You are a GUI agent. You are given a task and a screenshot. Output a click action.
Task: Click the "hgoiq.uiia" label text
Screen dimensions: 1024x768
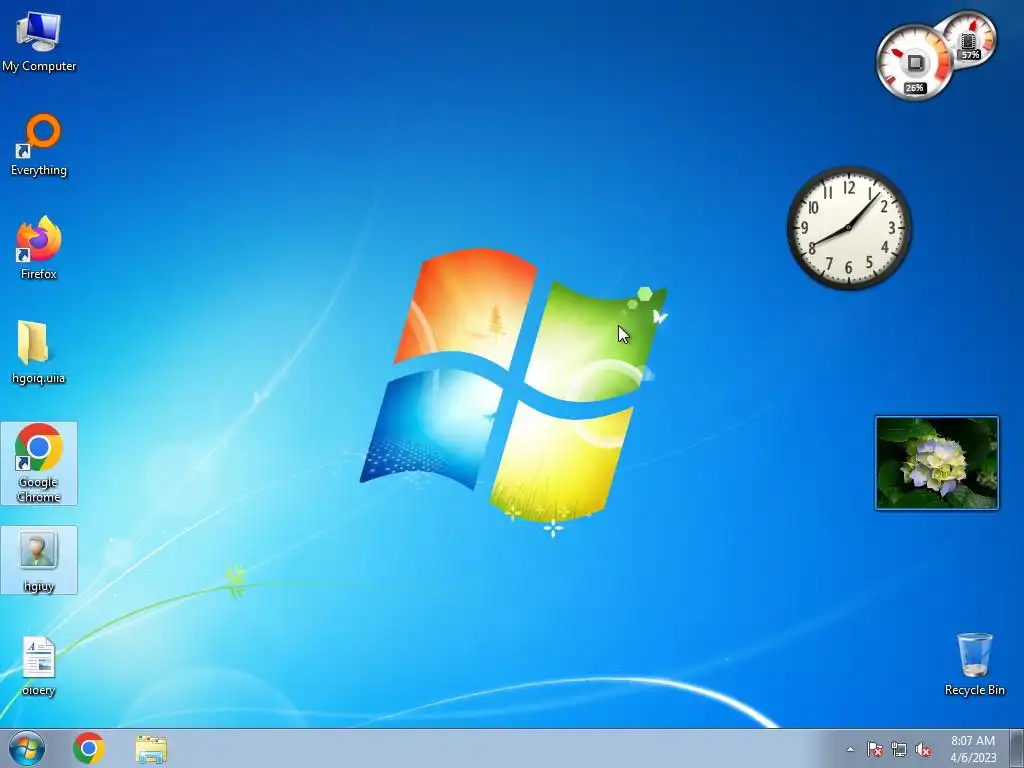39,378
